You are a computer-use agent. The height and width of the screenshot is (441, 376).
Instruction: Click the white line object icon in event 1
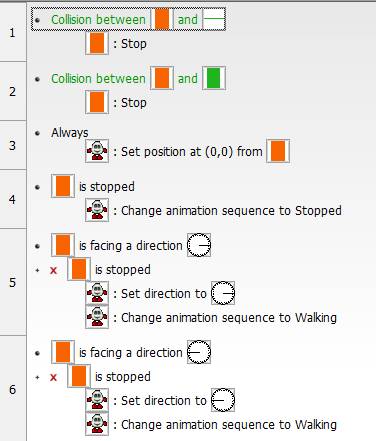tap(214, 19)
